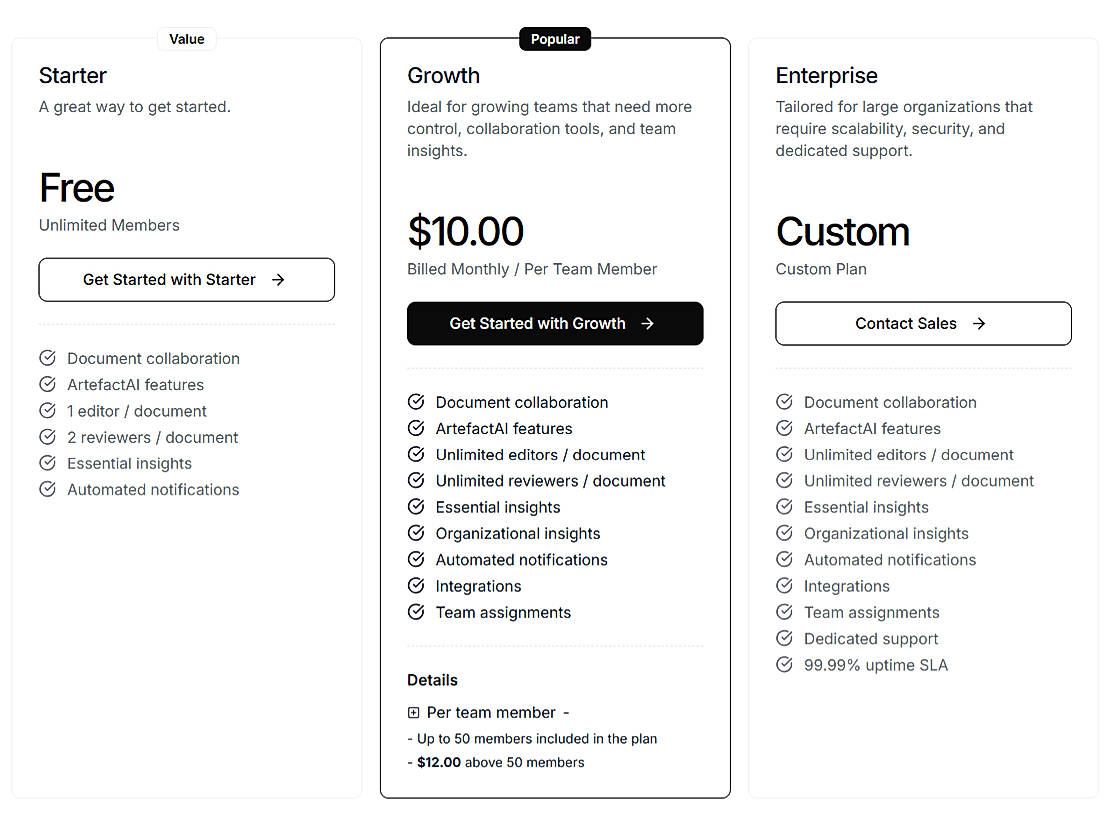
Task: Click the 'Value' badge on Starter plan
Action: pyautogui.click(x=187, y=39)
